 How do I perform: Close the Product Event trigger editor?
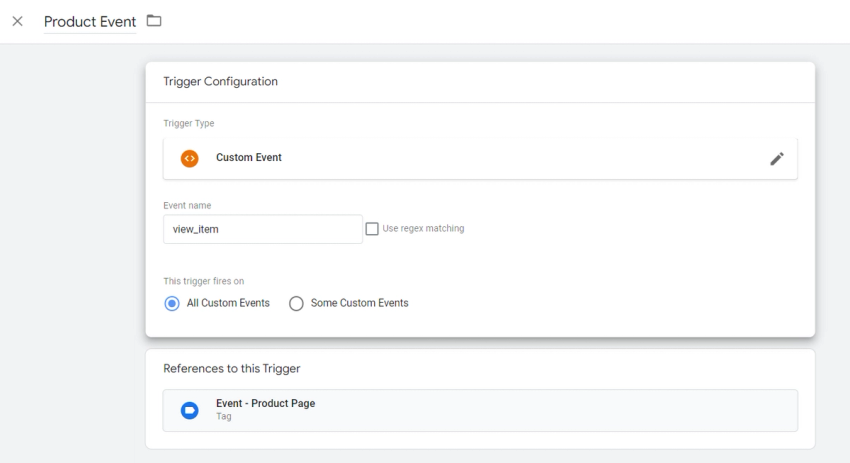[17, 21]
